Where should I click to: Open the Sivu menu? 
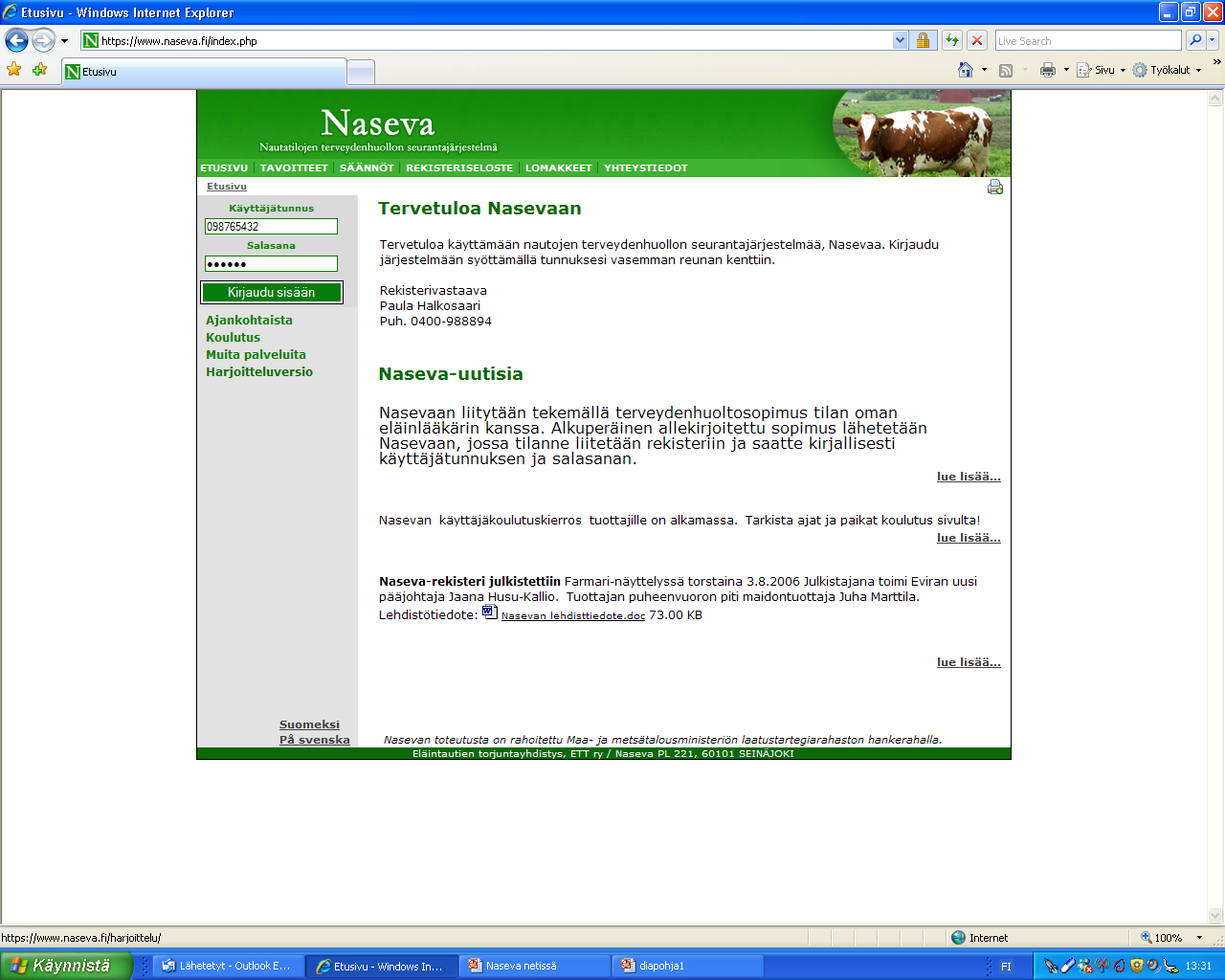tap(1101, 70)
